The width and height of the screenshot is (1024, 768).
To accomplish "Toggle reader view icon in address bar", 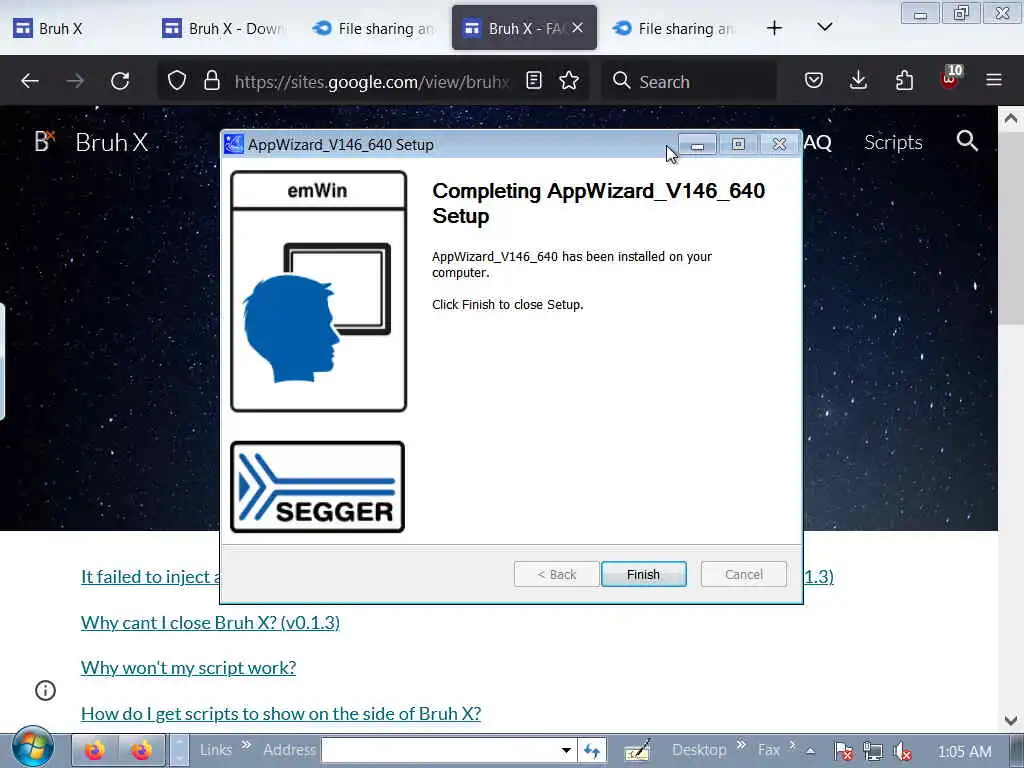I will [534, 81].
